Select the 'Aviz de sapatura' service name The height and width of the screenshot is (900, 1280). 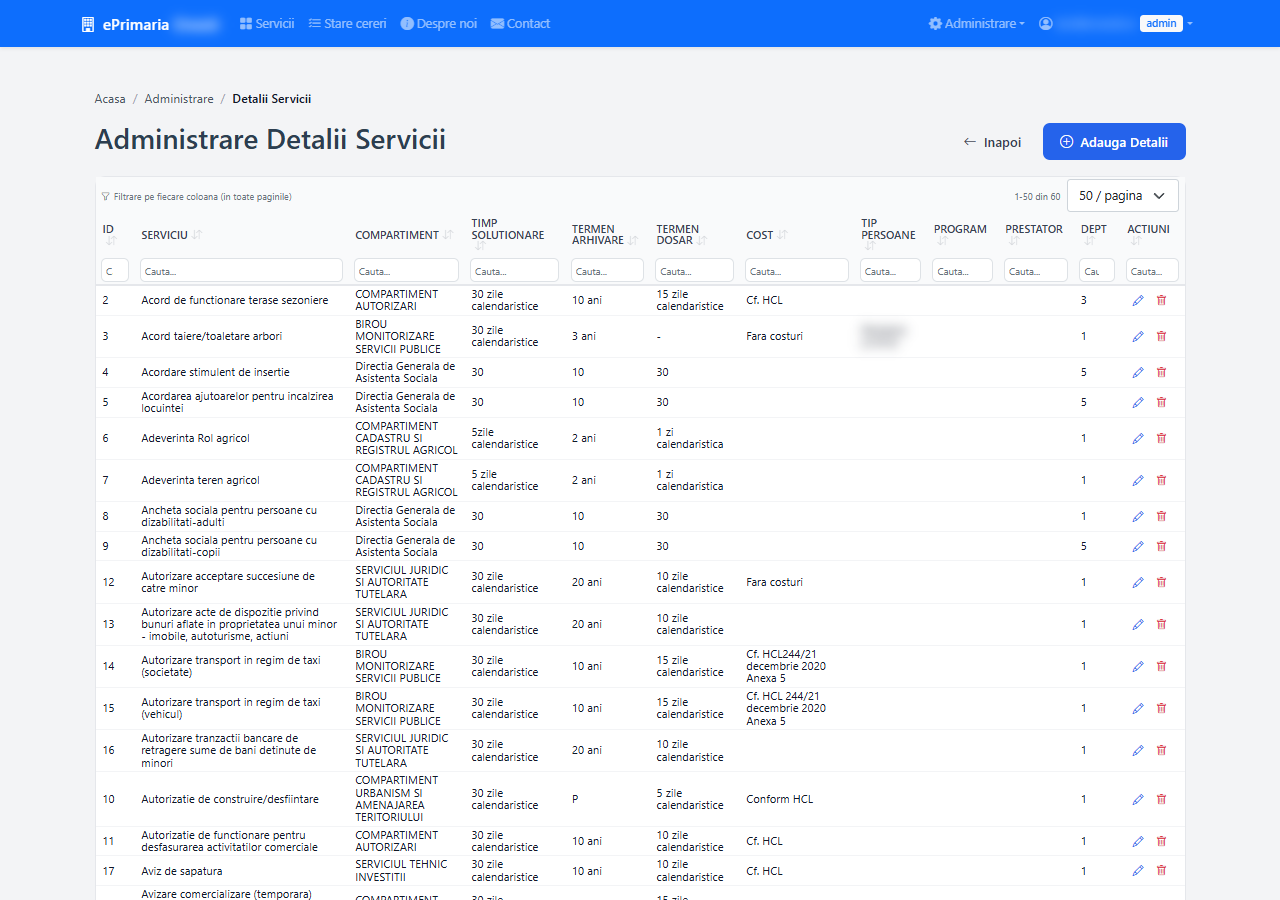(182, 871)
